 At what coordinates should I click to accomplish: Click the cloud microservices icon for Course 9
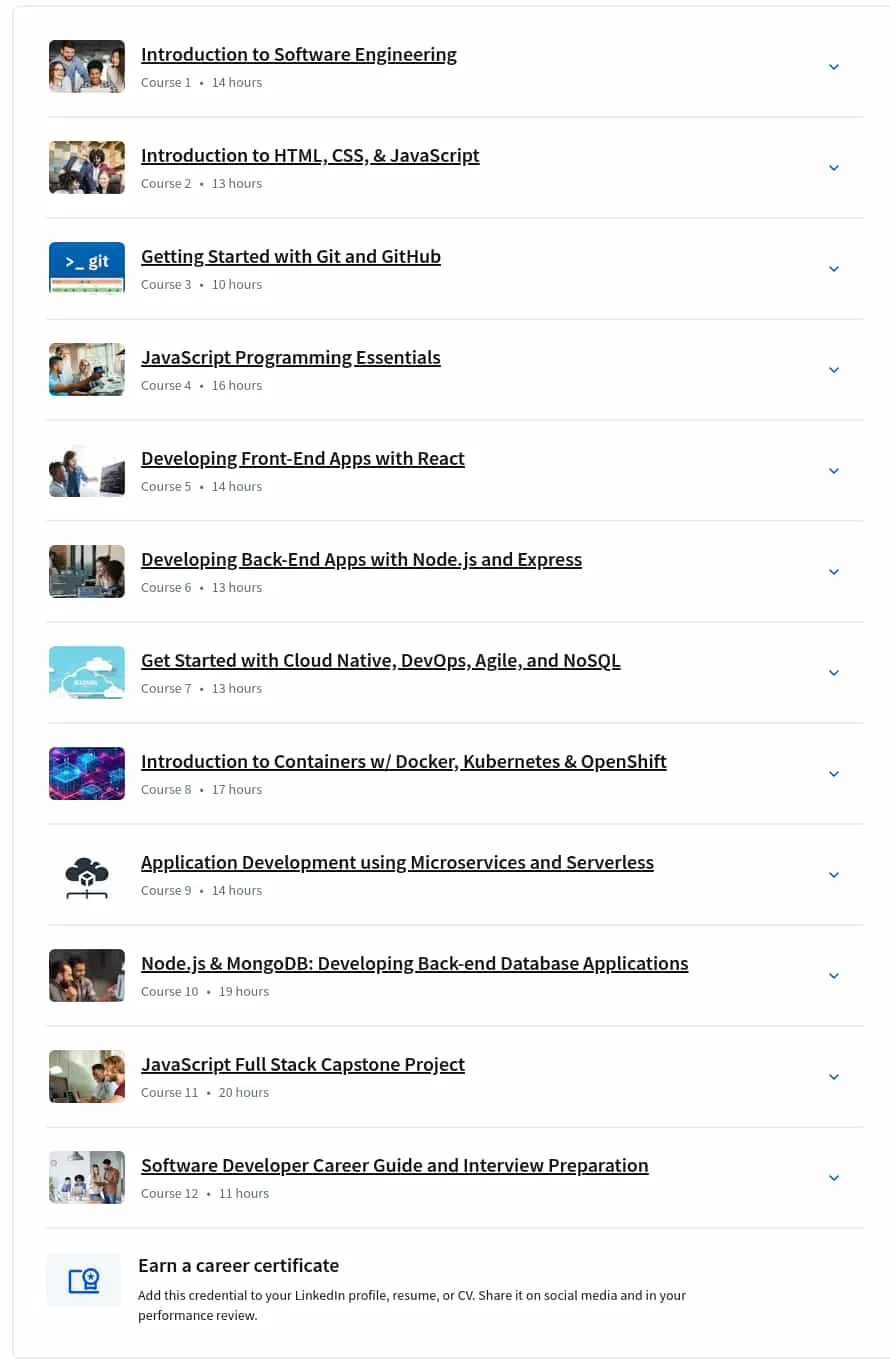click(87, 875)
